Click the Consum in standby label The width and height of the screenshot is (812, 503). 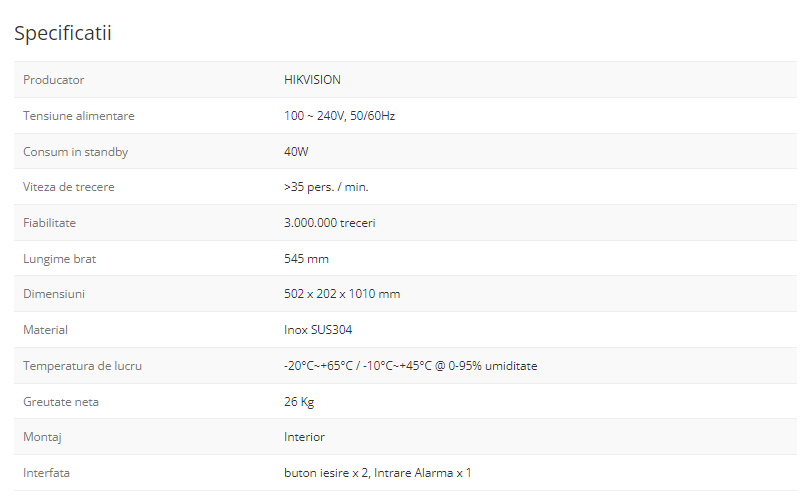(x=75, y=152)
